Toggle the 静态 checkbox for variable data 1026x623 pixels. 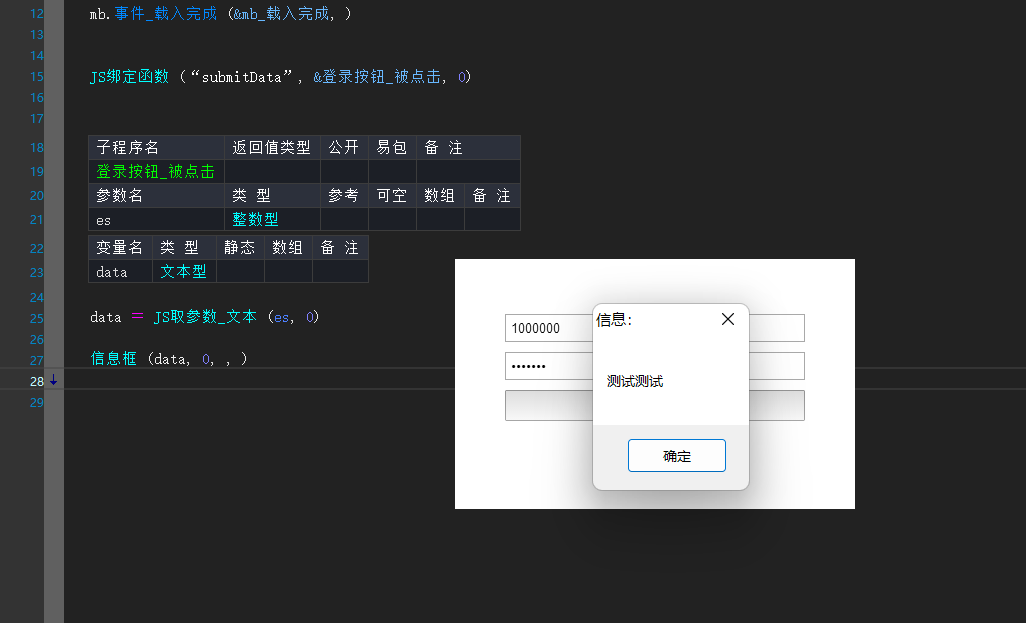point(239,271)
